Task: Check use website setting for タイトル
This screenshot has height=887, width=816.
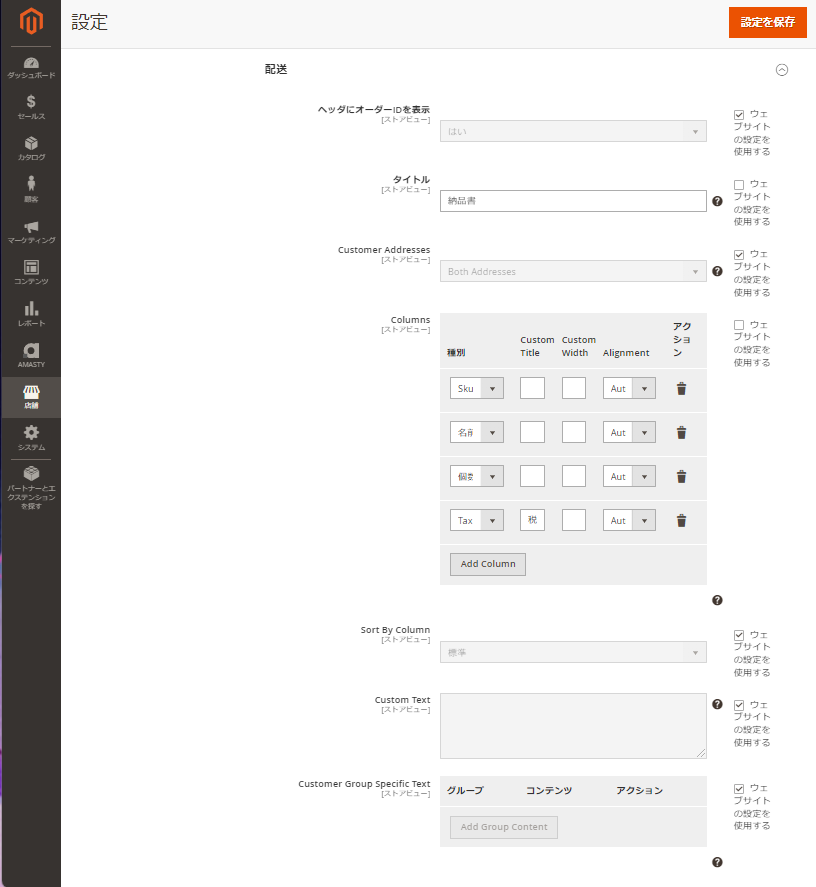Action: coord(738,185)
